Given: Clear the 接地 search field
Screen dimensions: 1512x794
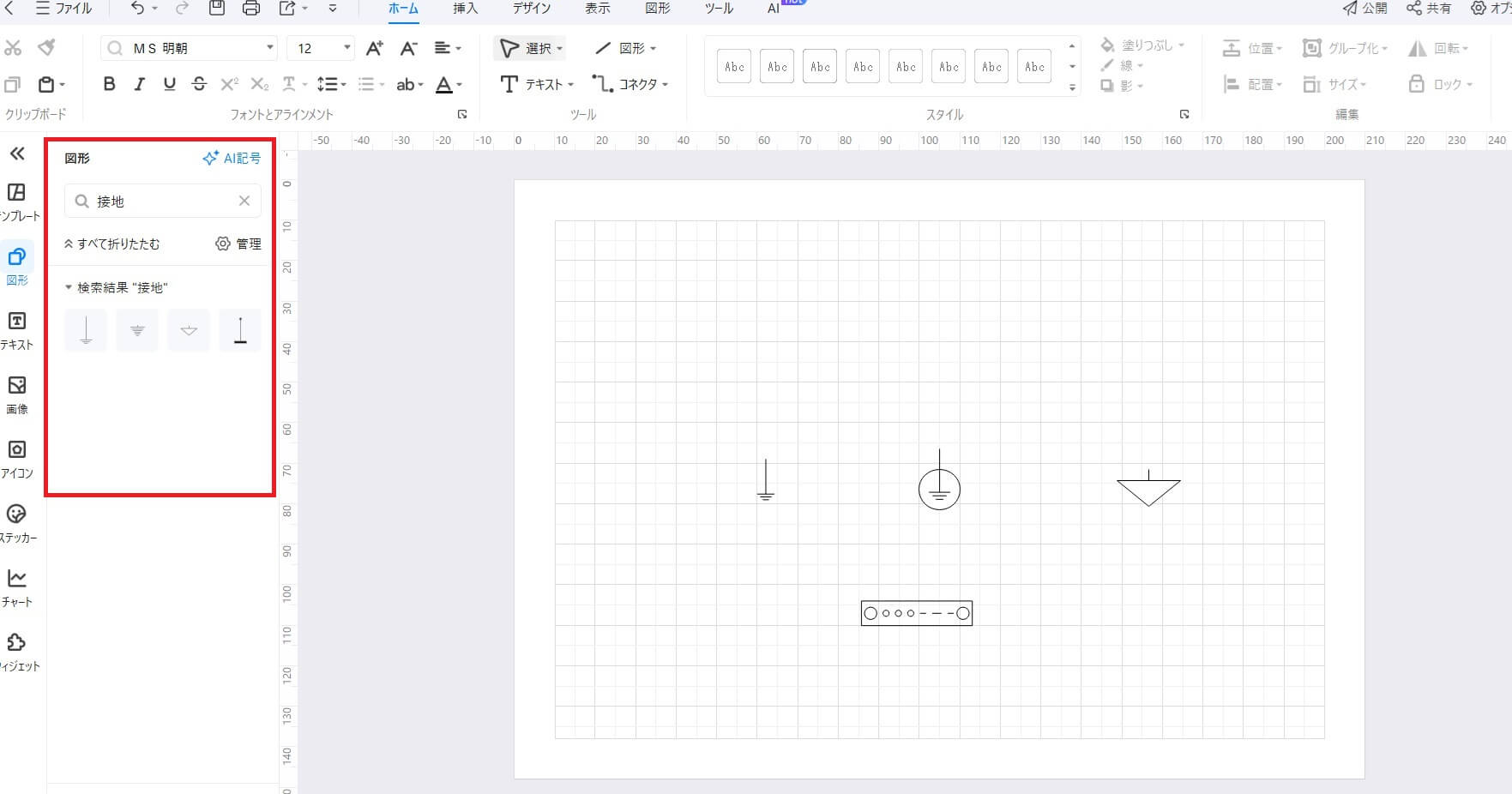Looking at the screenshot, I should coord(244,201).
